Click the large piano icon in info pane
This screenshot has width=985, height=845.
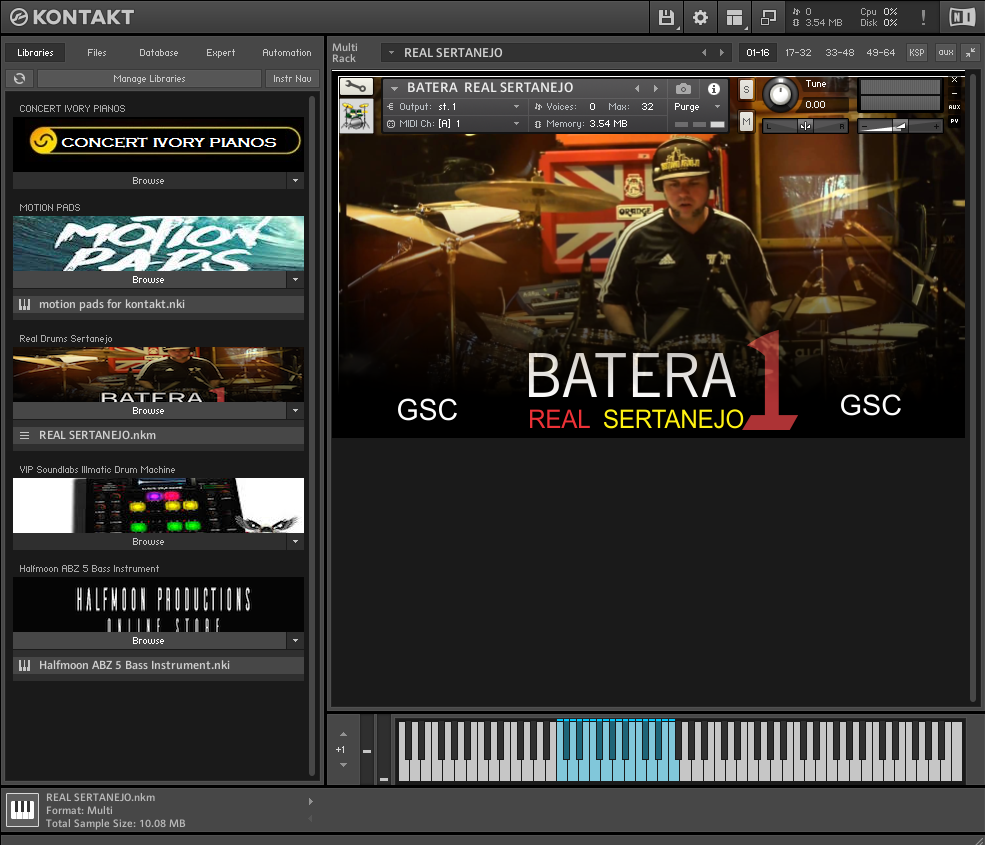(x=23, y=810)
